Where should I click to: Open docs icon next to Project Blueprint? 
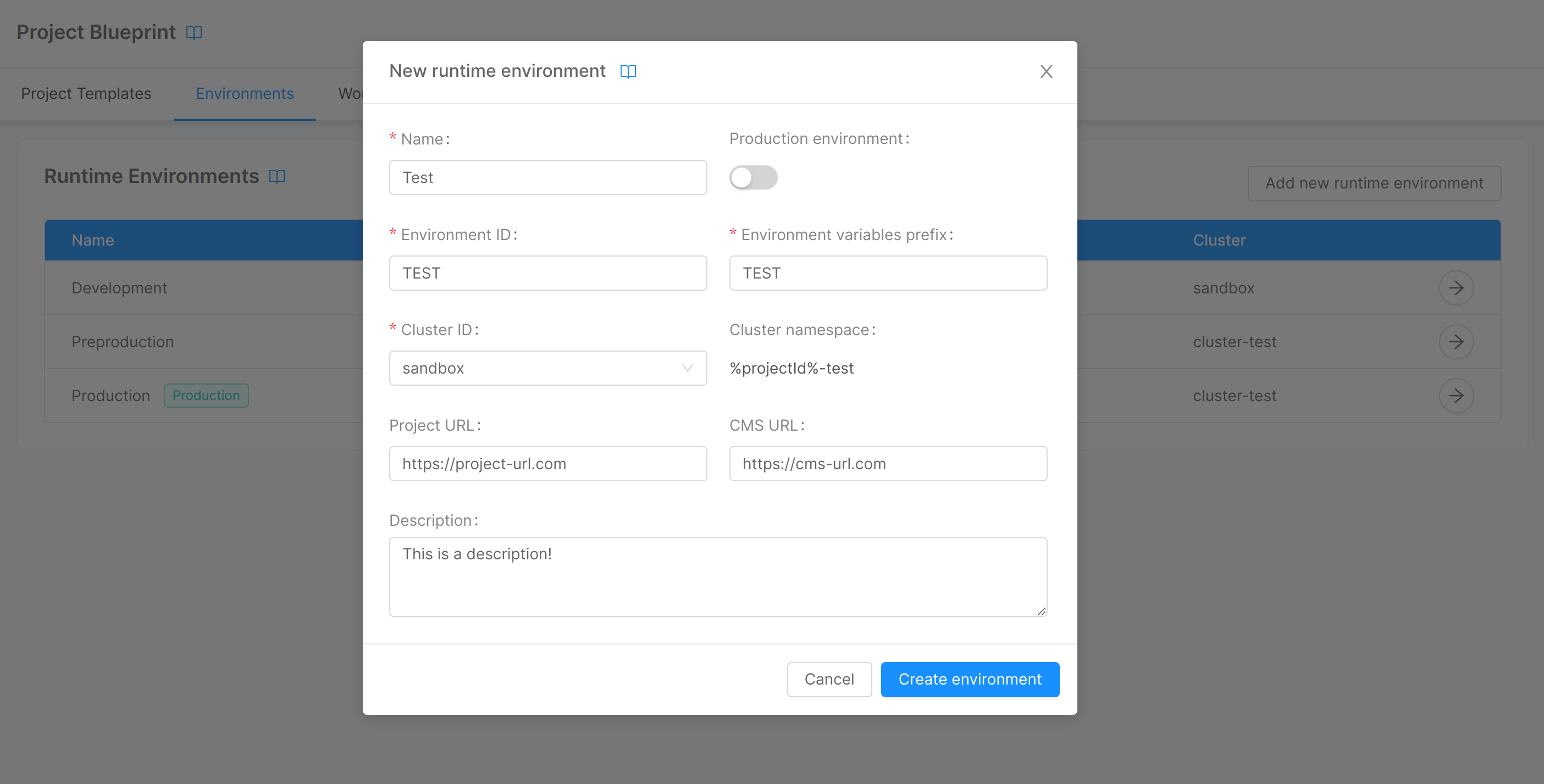tap(193, 32)
